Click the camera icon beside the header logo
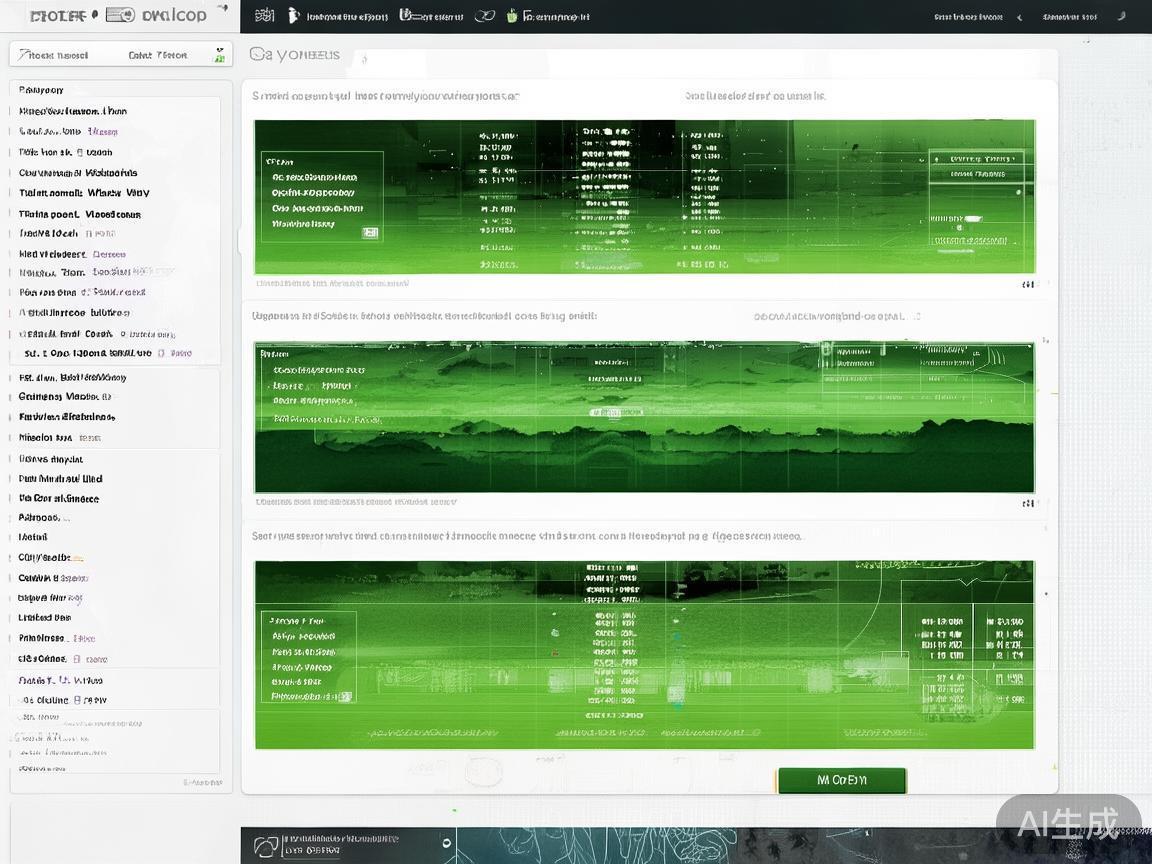The width and height of the screenshot is (1152, 864). [120, 15]
